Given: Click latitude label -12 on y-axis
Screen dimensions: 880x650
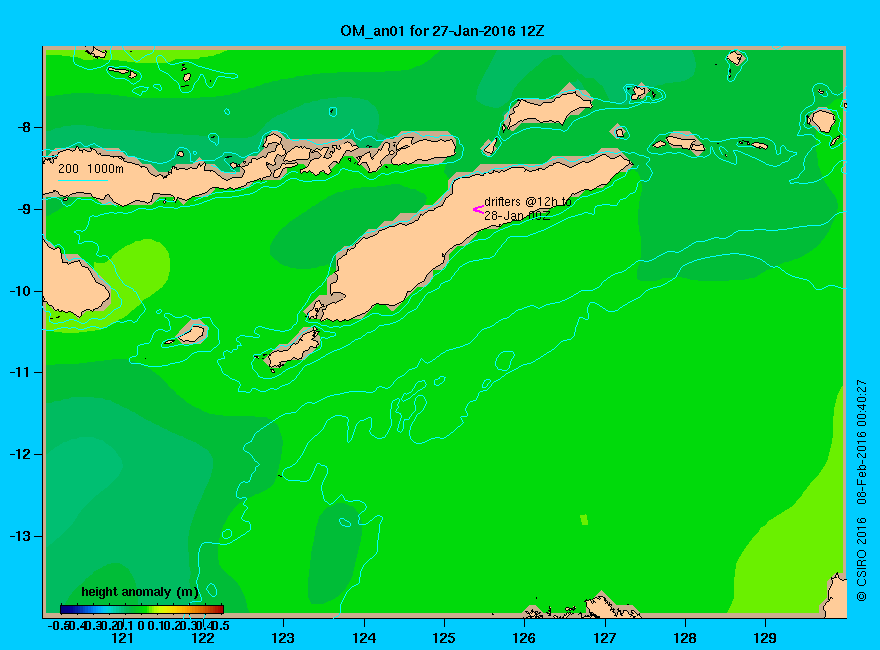Looking at the screenshot, I should pyautogui.click(x=21, y=454).
